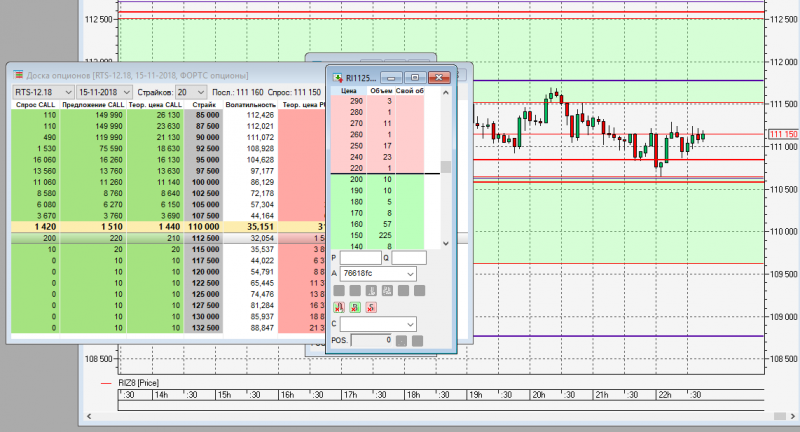This screenshot has height=432, width=800.
Task: Click the ask price 290 in order book
Action: 356,101
